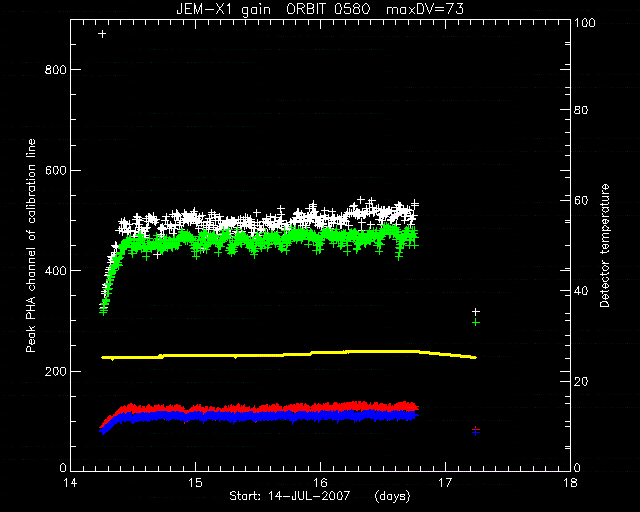Screen dimensions: 640x512
Task: Click the isolated white cross after day 17
Action: 476,312
